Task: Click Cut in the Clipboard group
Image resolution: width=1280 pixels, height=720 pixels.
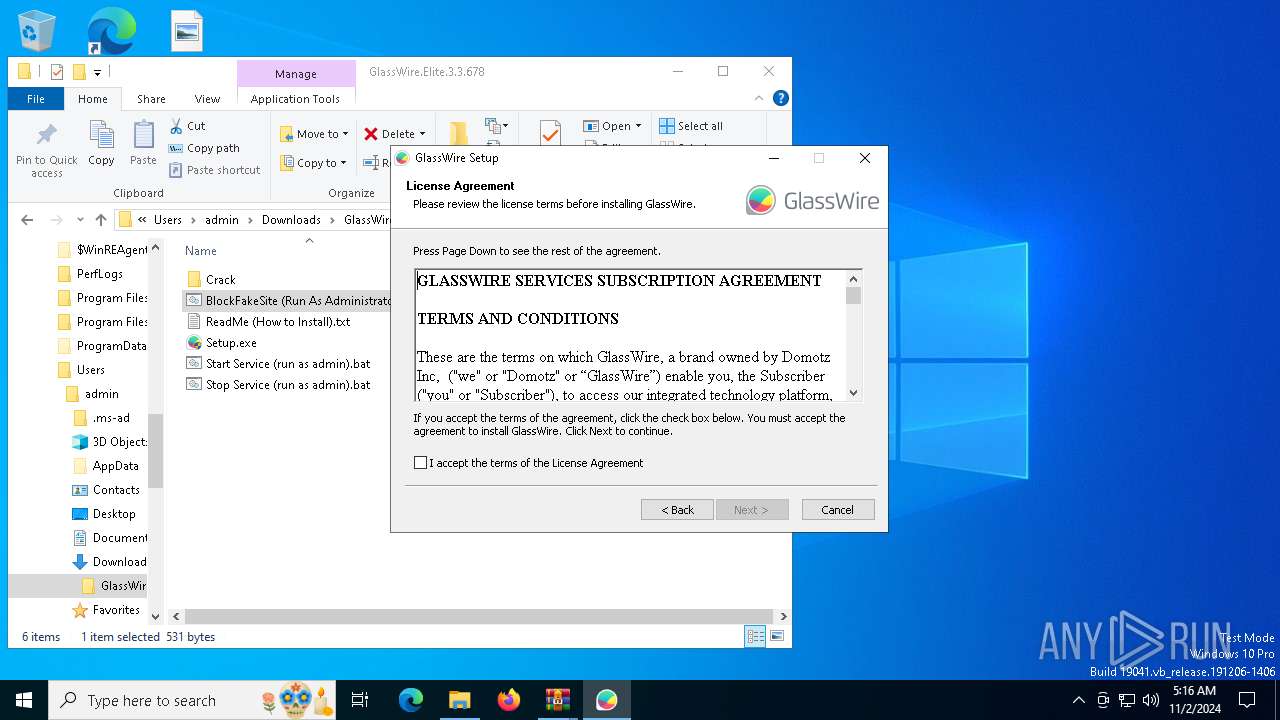Action: coord(187,126)
